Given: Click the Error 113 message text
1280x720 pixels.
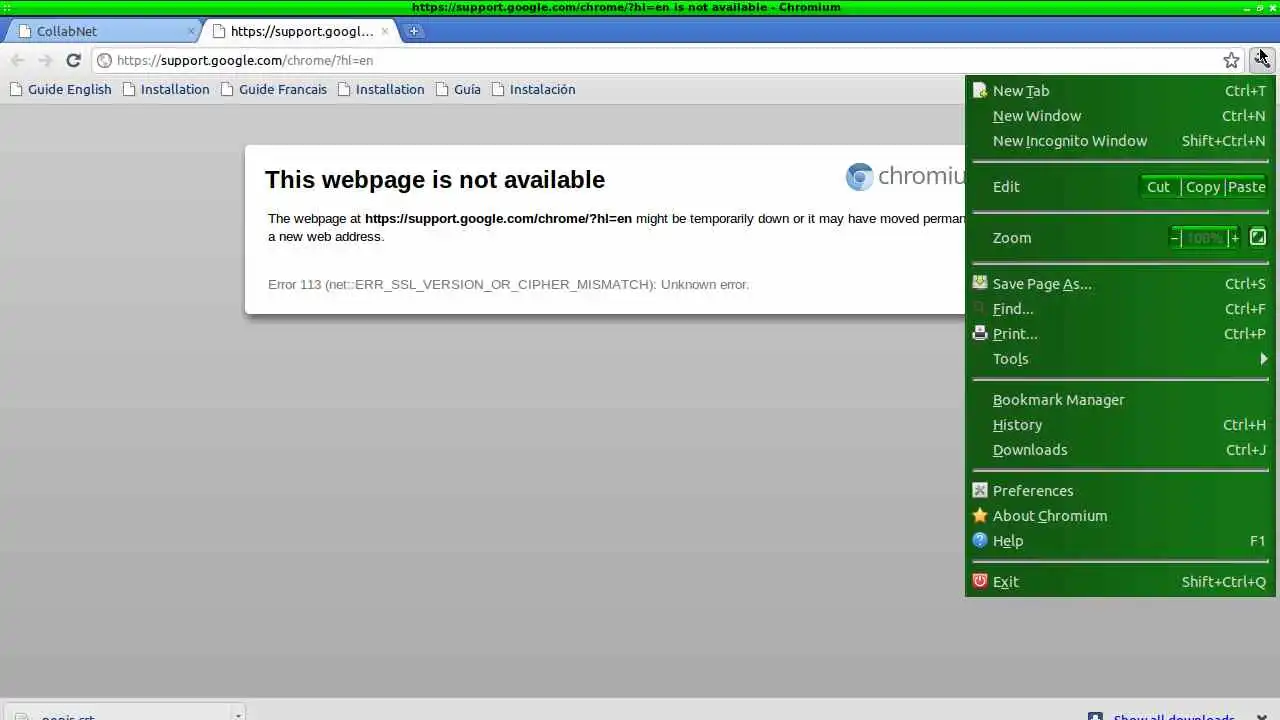Looking at the screenshot, I should pos(508,285).
